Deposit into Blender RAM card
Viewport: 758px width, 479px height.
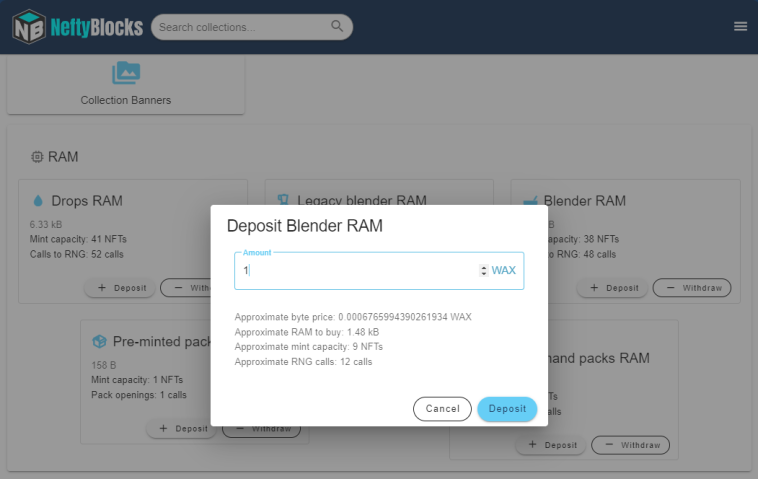pos(612,288)
